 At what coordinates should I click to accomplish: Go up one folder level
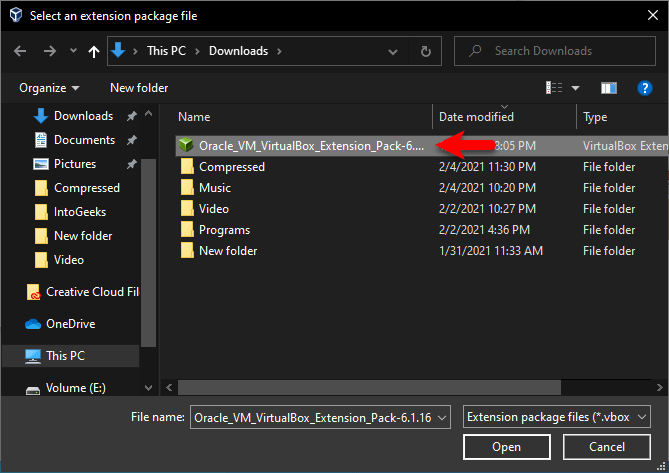pyautogui.click(x=93, y=52)
